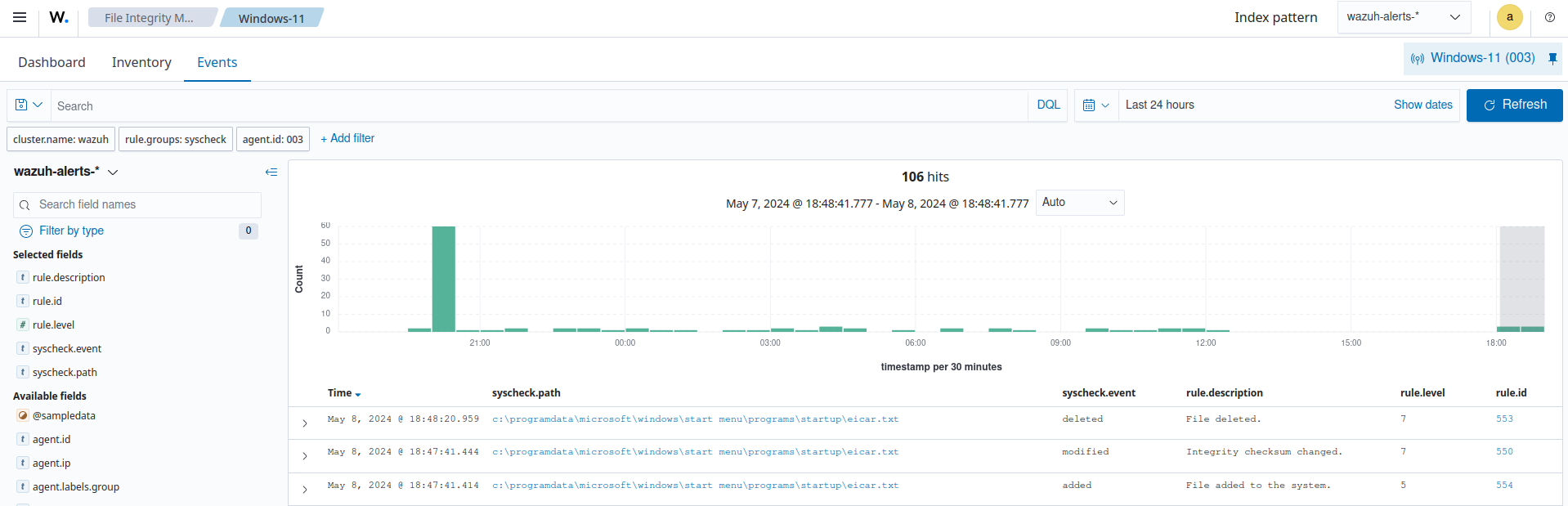Unpin the Windows-11 agent with pin icon

click(x=1552, y=58)
